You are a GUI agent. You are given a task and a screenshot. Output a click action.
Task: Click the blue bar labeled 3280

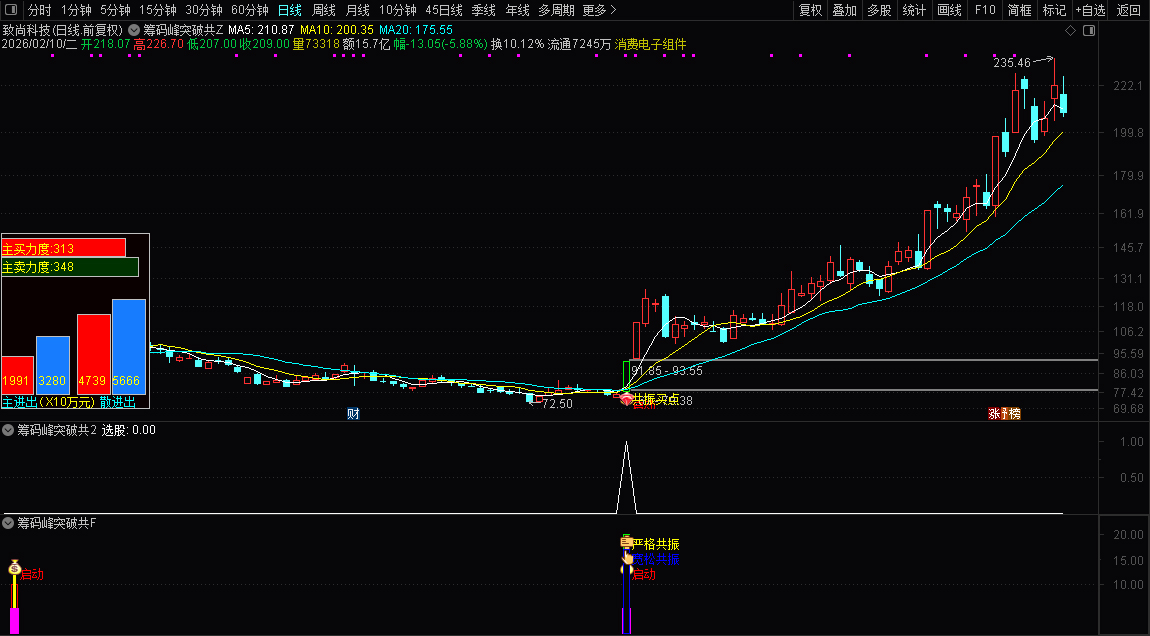click(x=53, y=365)
